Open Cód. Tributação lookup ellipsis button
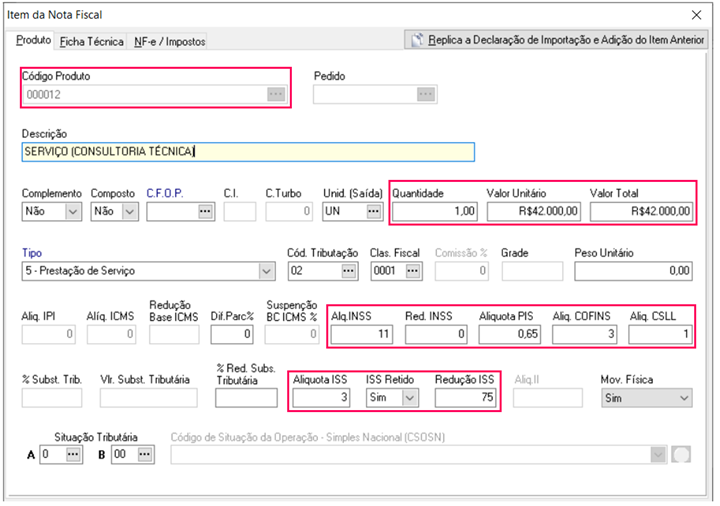Viewport: 720px width, 506px height. pyautogui.click(x=348, y=271)
